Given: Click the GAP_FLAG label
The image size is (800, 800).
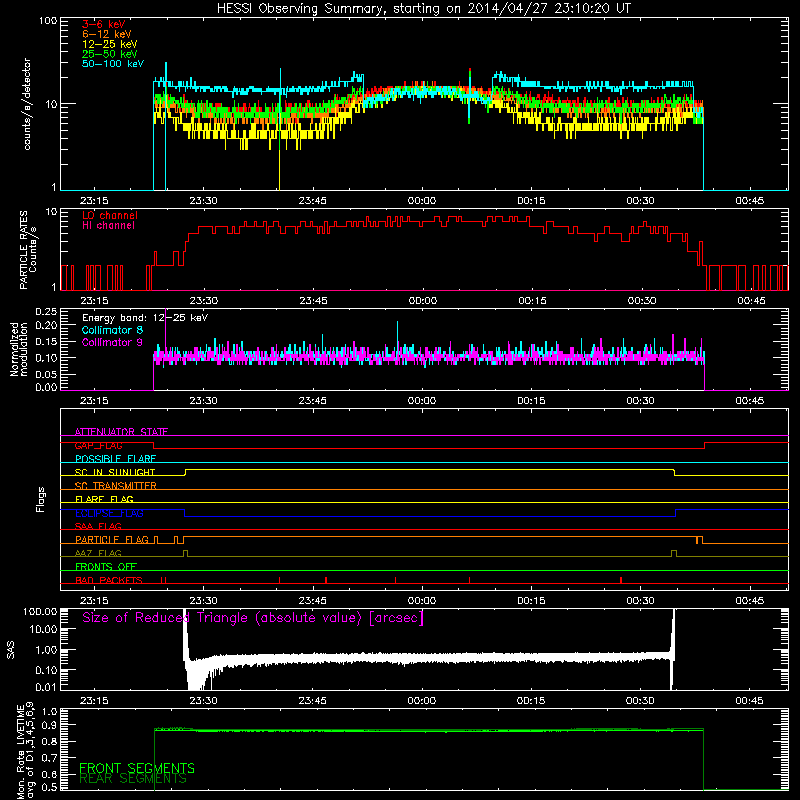Looking at the screenshot, I should pyautogui.click(x=98, y=446).
